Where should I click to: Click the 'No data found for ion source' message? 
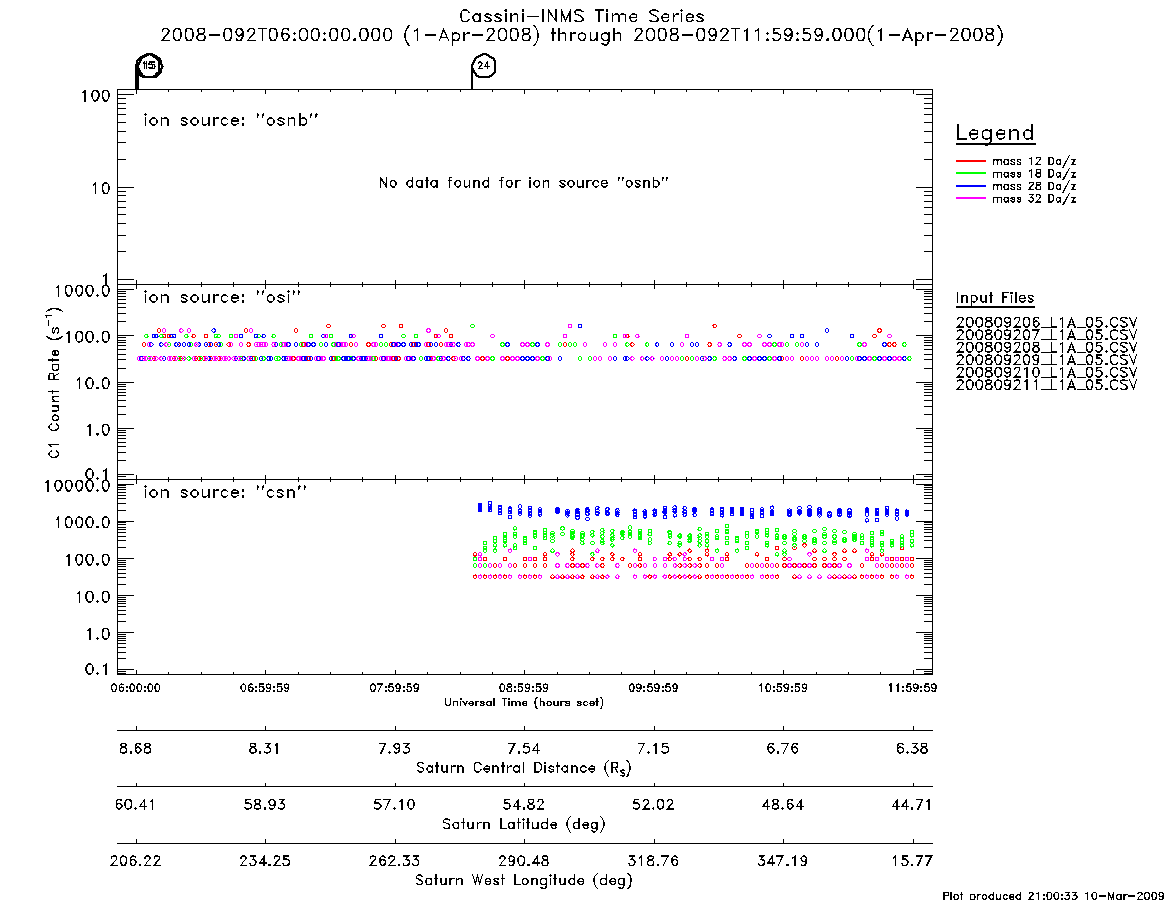coord(524,183)
